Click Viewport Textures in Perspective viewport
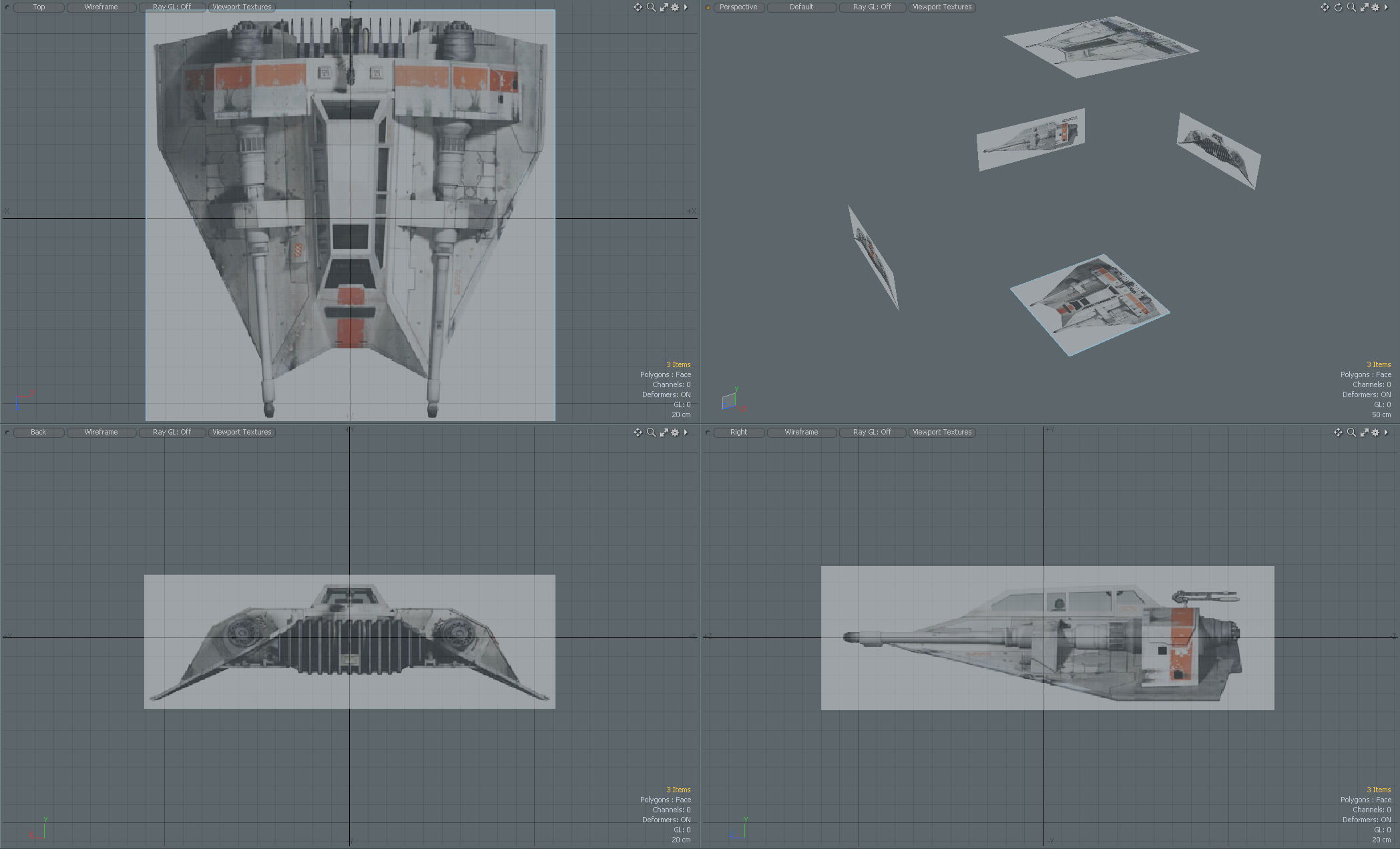This screenshot has width=1400, height=849. pos(942,7)
